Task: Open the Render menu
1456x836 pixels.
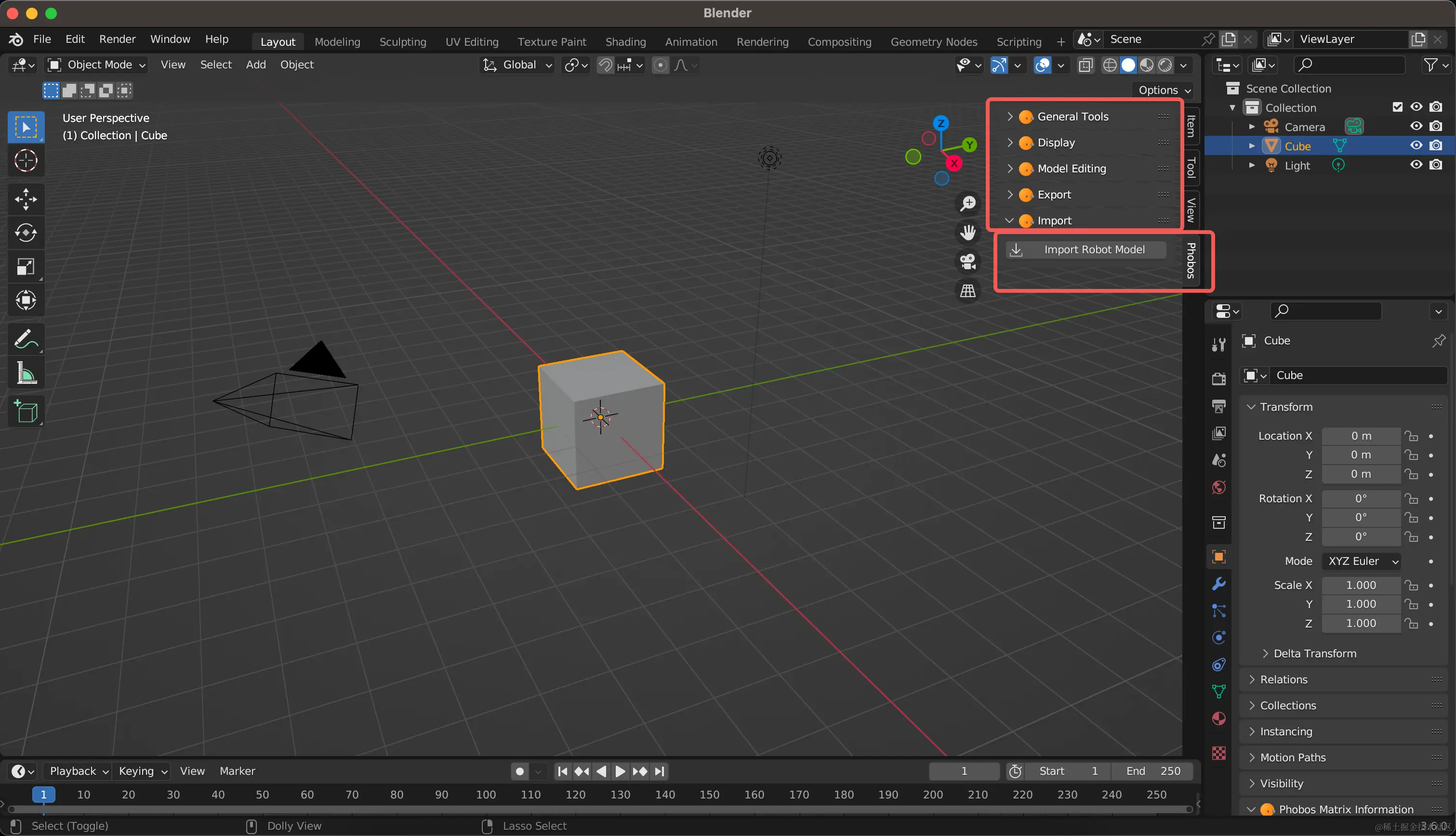Action: [x=117, y=39]
